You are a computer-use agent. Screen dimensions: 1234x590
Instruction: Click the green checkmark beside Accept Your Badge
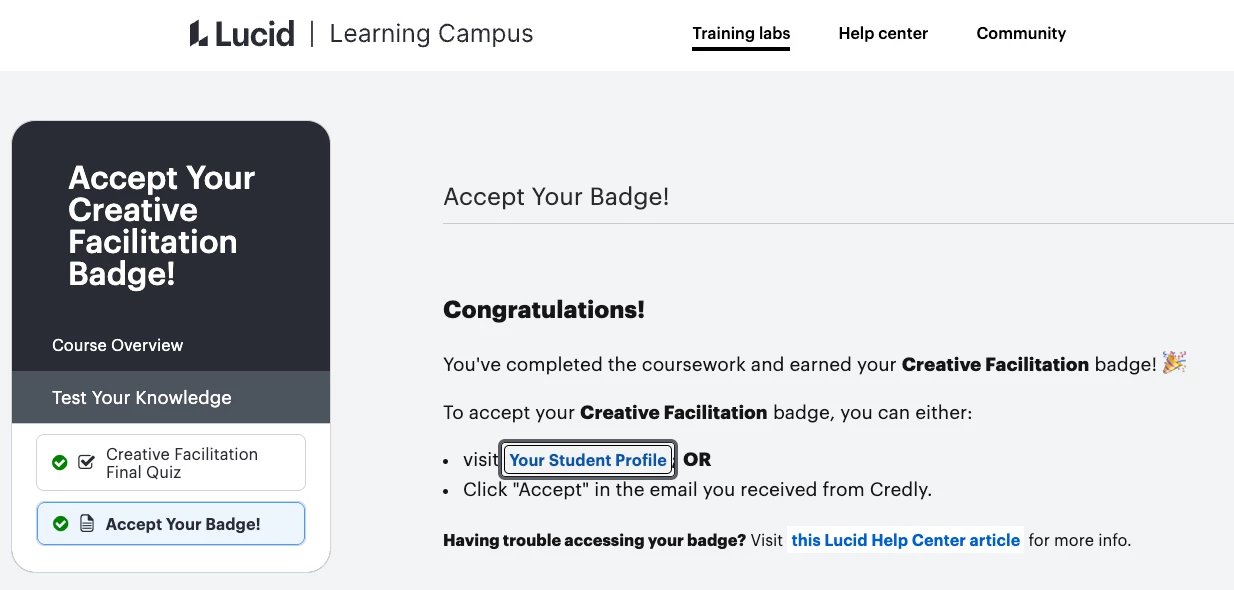61,524
